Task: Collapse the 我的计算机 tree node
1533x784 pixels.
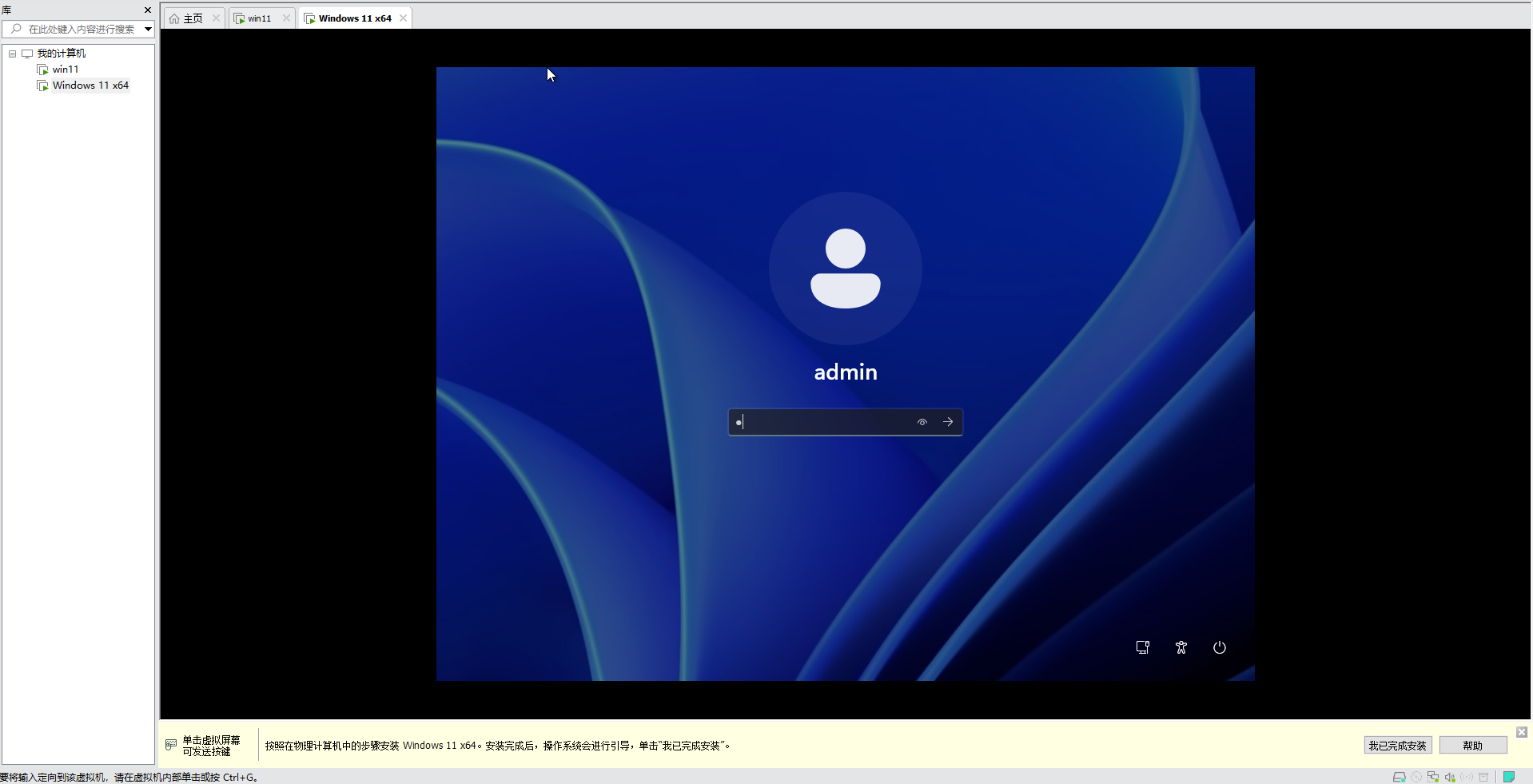Action: point(13,54)
